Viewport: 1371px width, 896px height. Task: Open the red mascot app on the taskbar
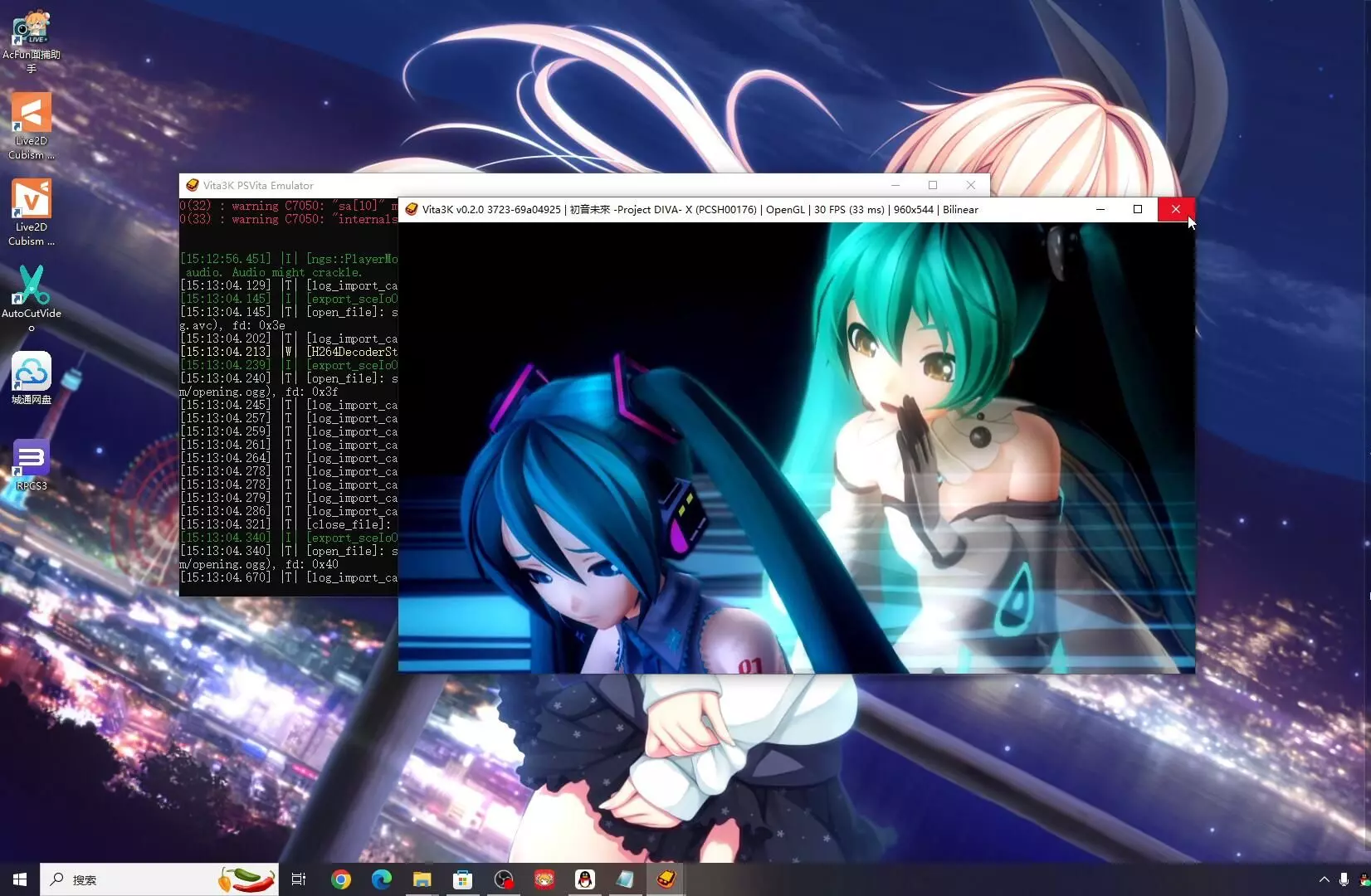544,879
